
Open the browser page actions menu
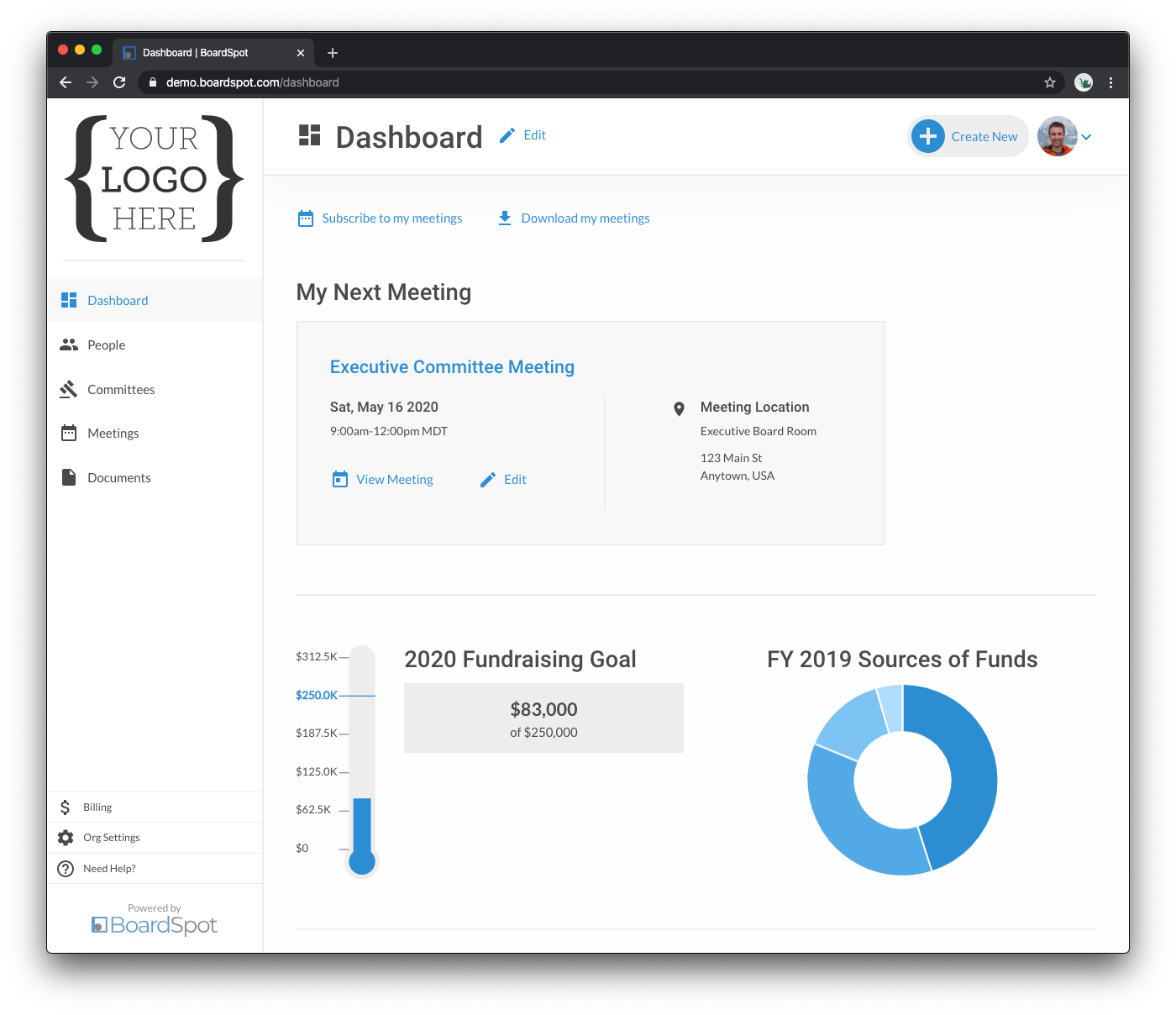pyautogui.click(x=1110, y=82)
